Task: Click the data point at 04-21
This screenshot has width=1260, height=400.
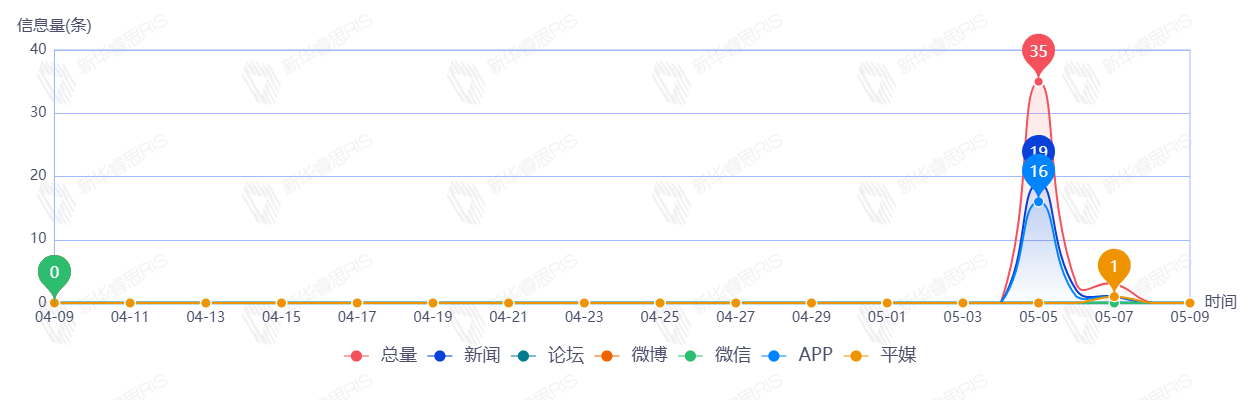Action: click(x=508, y=303)
